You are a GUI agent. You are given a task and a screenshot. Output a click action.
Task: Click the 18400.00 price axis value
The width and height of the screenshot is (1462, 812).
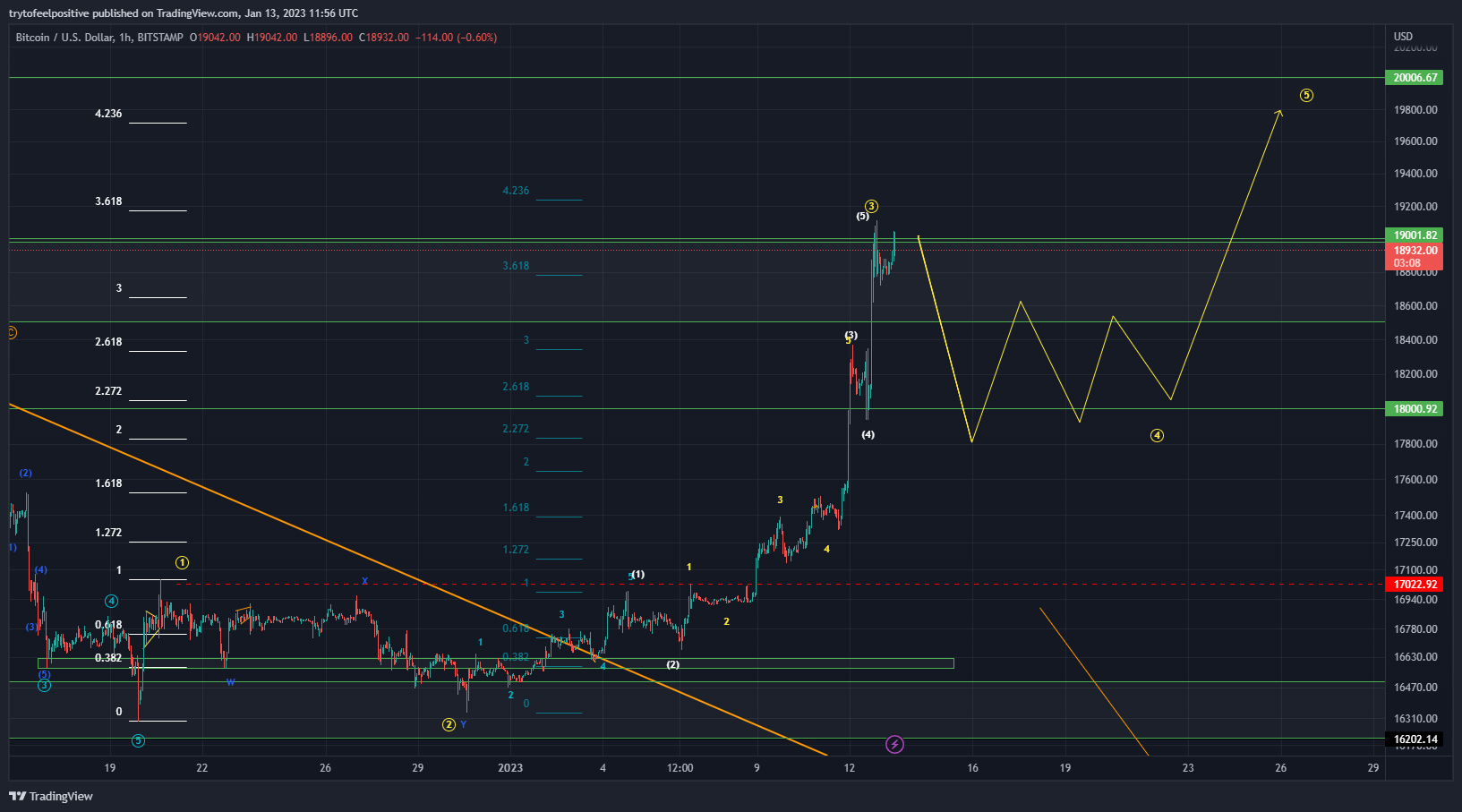[1415, 340]
